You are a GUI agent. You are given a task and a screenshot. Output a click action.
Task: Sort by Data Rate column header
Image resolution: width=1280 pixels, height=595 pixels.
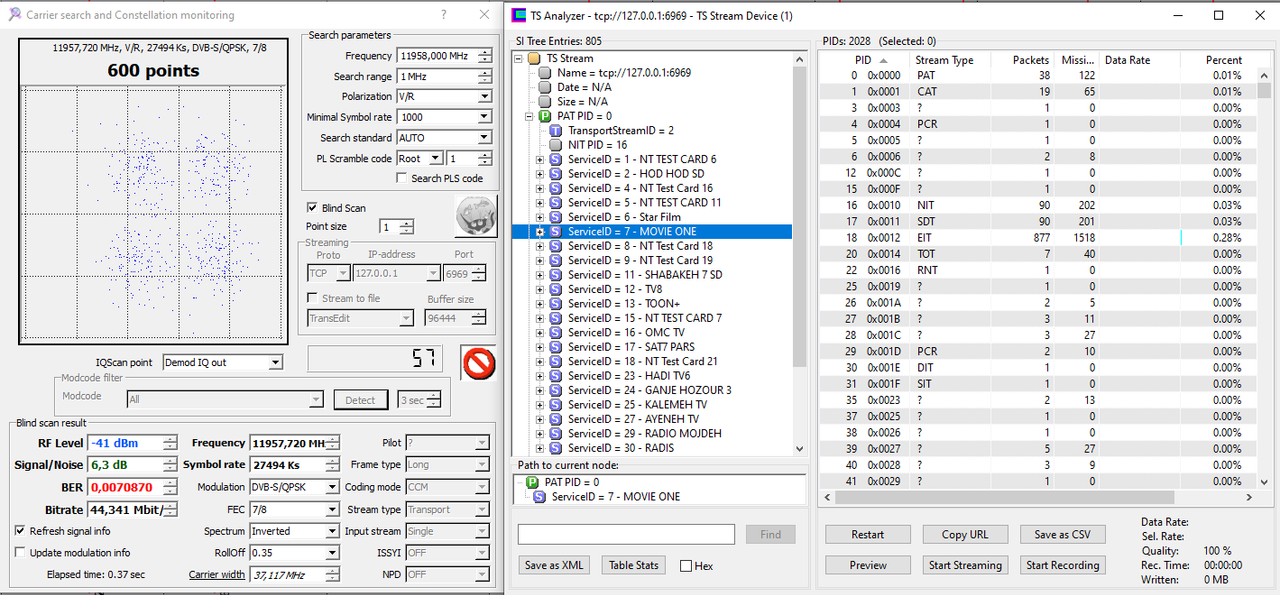pyautogui.click(x=1139, y=60)
